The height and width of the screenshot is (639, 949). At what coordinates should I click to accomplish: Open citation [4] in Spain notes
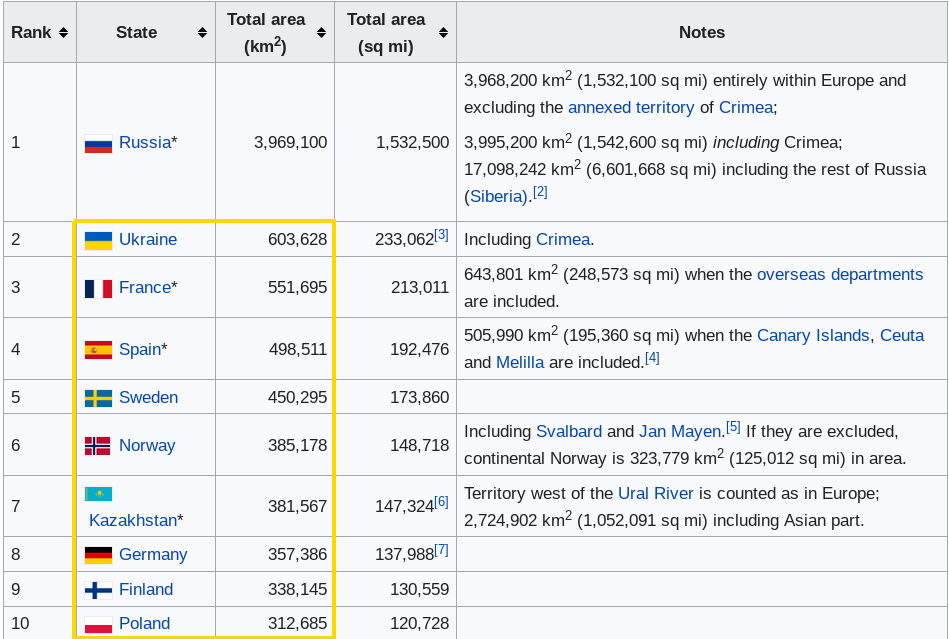[x=652, y=358]
